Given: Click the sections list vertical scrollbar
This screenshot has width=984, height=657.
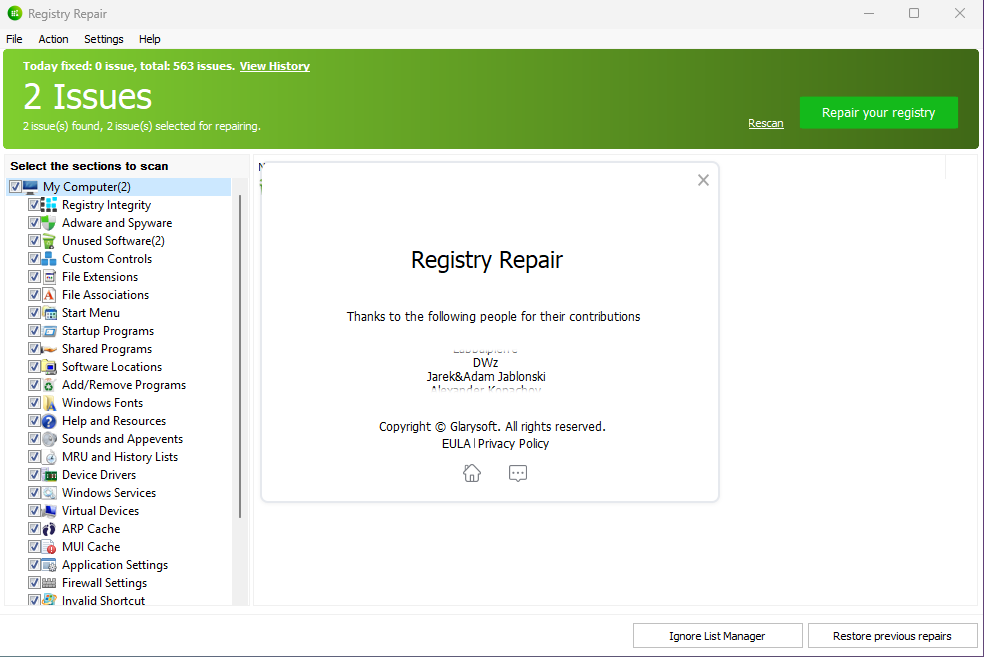Looking at the screenshot, I should (x=240, y=356).
